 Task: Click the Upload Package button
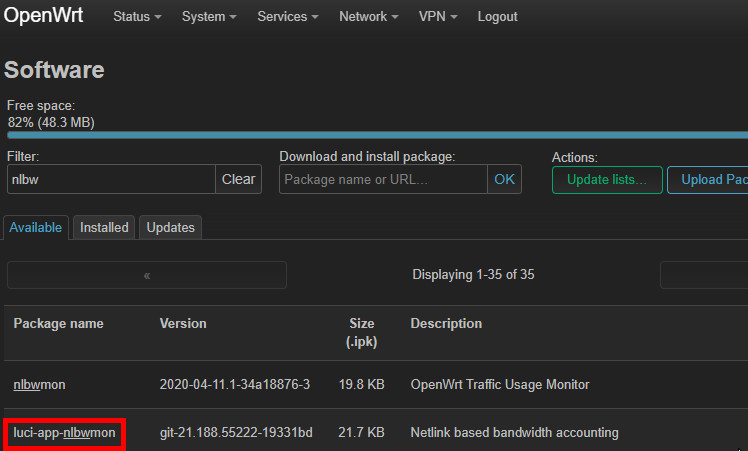pyautogui.click(x=708, y=180)
